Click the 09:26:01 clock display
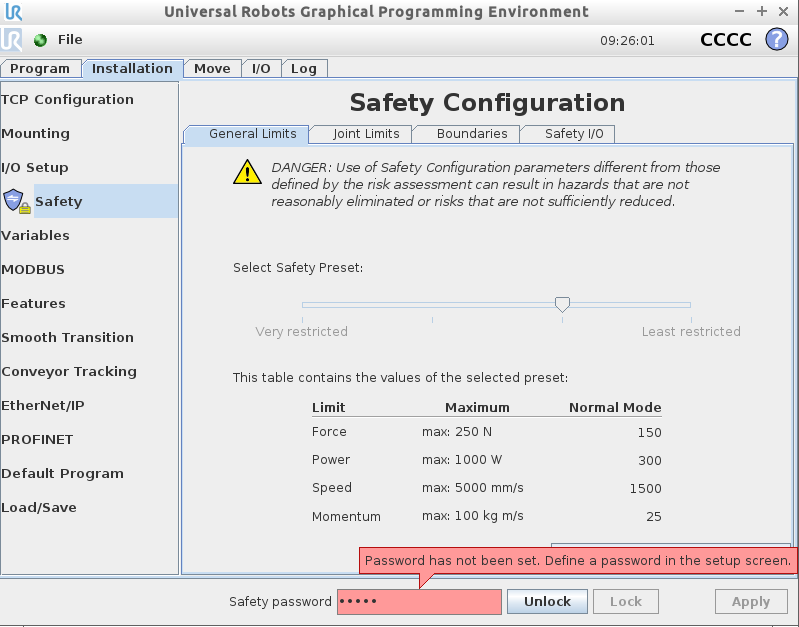This screenshot has width=799, height=627. (627, 41)
